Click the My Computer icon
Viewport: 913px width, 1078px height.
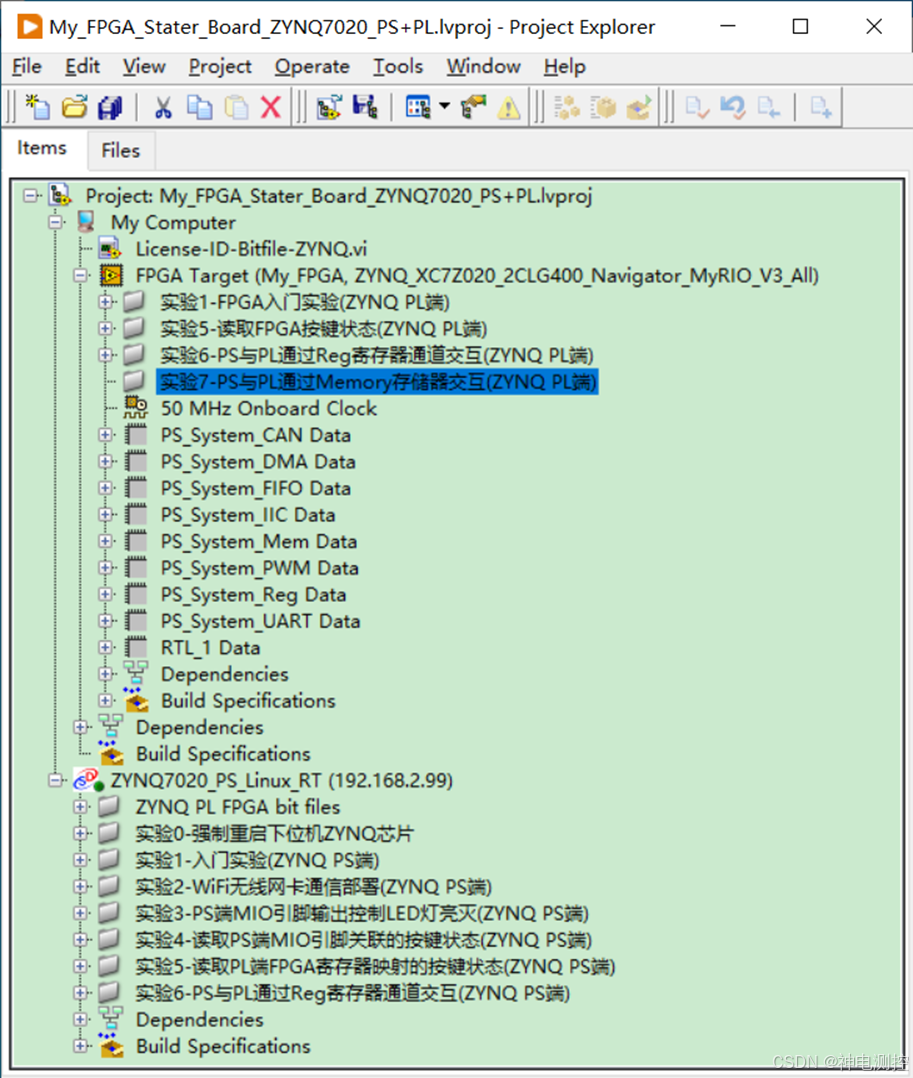[x=86, y=222]
